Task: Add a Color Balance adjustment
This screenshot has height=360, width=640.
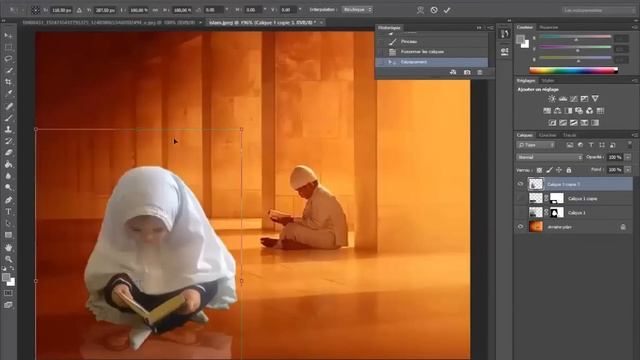Action: 558,111
